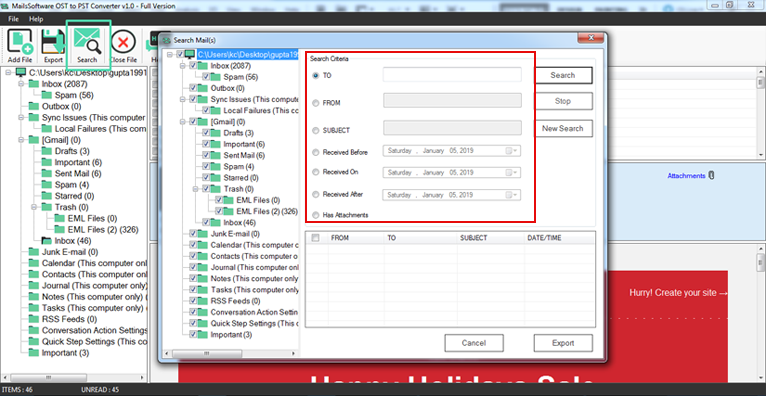The image size is (766, 396).
Task: Select the Junk E-mail folder icon in main tree
Action: [x=34, y=252]
